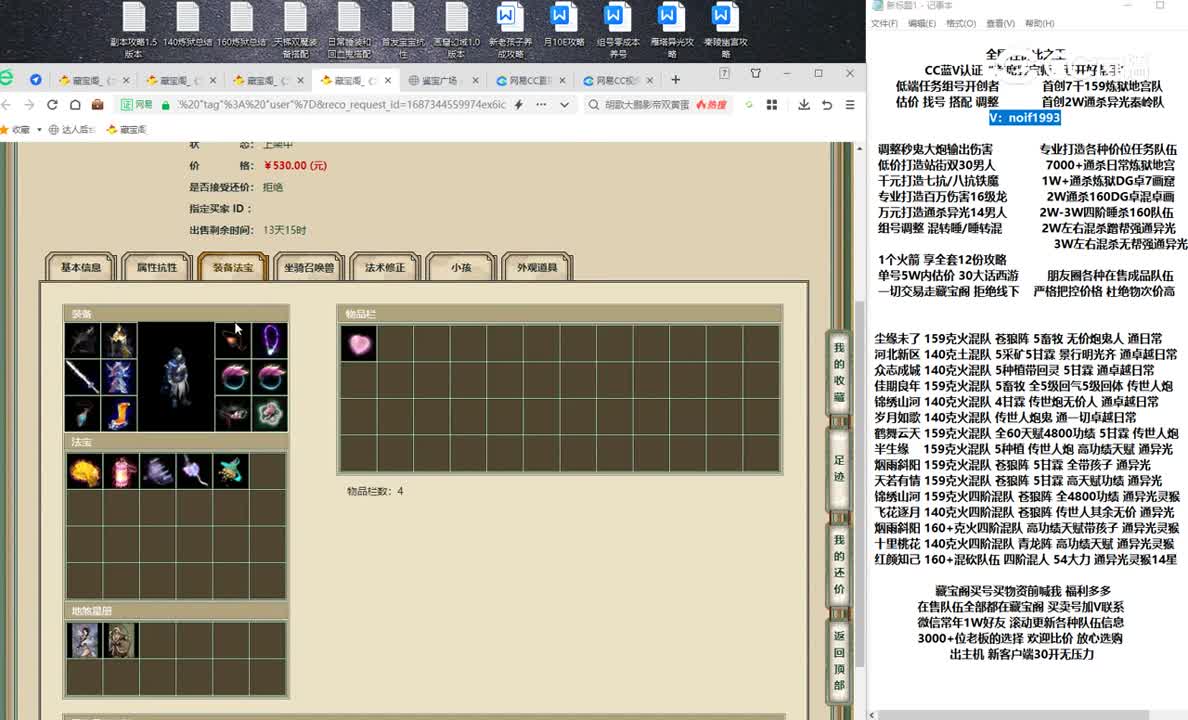Screen dimensions: 1188x720
Task: Open the 月10E攻略 desktop document
Action: (564, 26)
